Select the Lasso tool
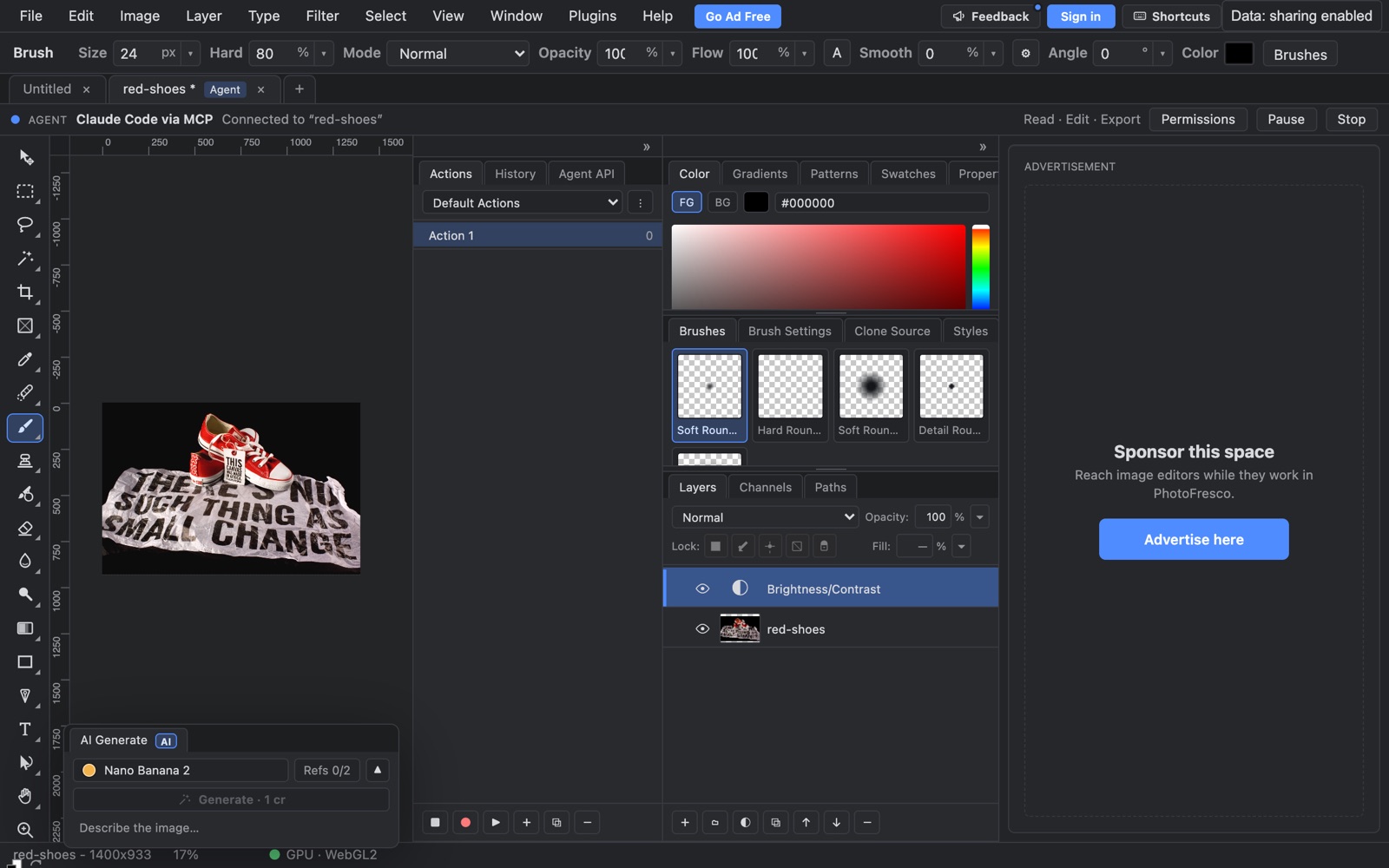Screen dimensions: 1389x868 coord(25,225)
